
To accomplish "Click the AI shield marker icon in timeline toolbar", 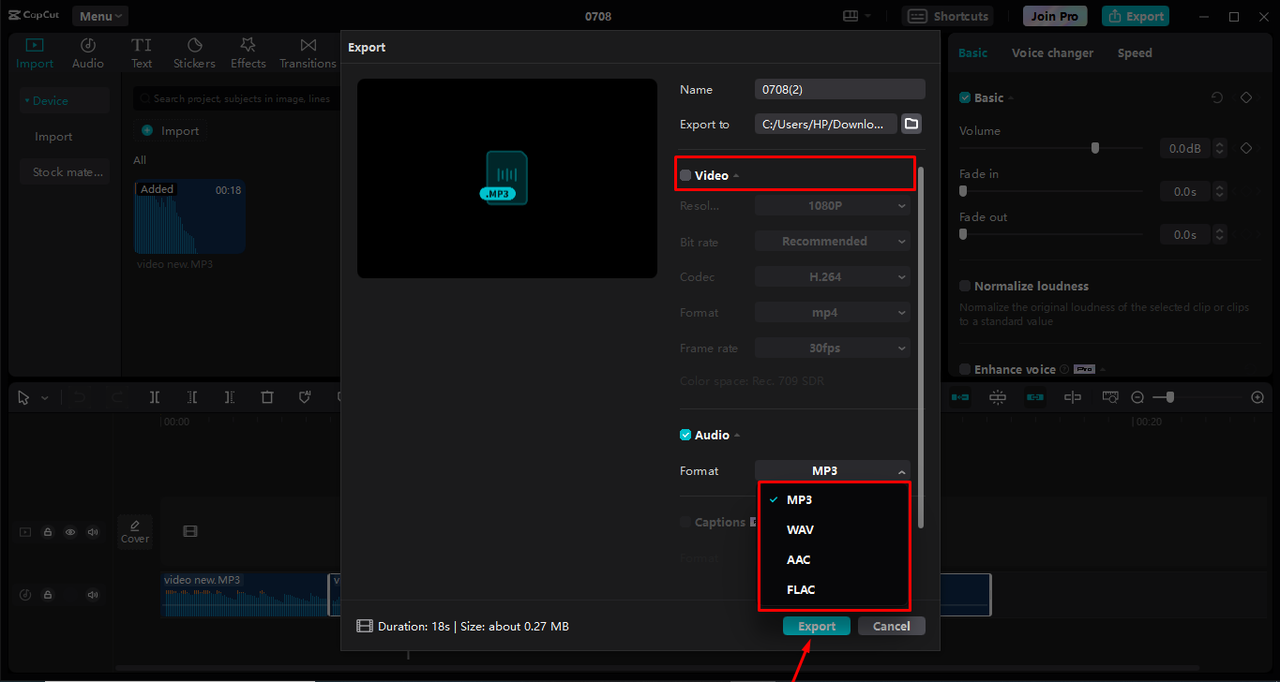I will click(305, 397).
